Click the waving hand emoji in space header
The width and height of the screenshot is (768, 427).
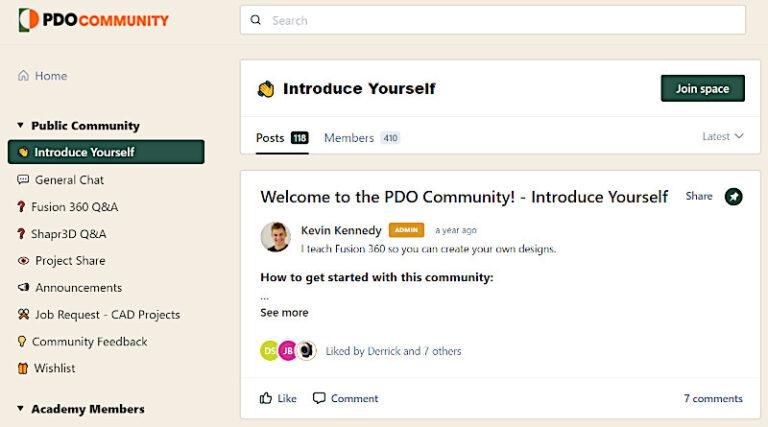[266, 89]
